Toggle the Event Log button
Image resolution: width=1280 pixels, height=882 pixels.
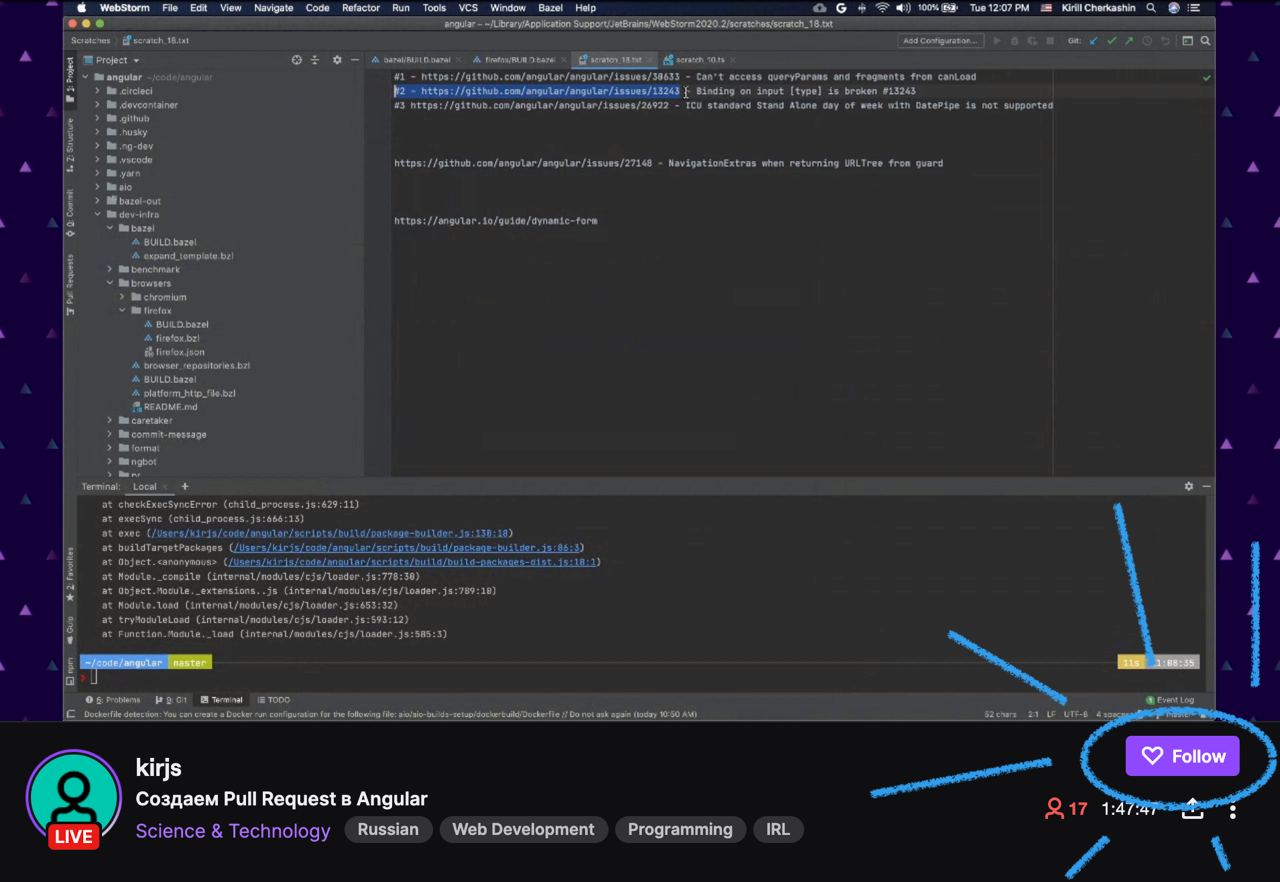coord(1169,700)
